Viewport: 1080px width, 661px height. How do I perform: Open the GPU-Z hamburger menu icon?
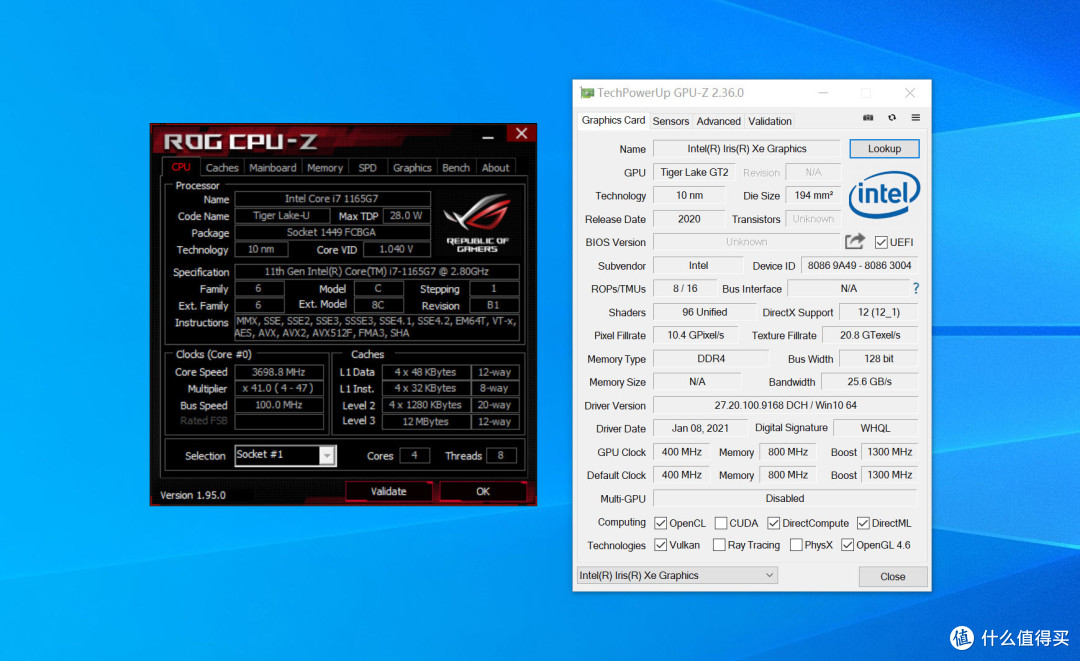click(x=915, y=118)
